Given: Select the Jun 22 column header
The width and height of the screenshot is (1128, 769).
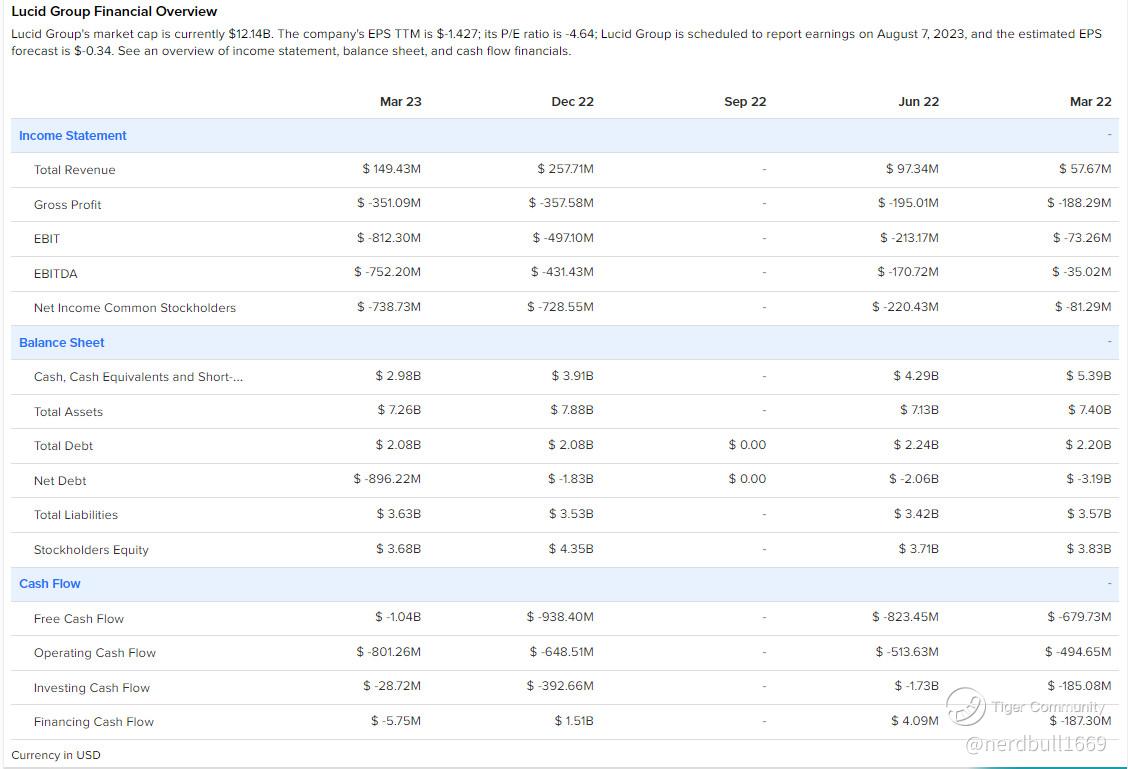Looking at the screenshot, I should click(918, 102).
